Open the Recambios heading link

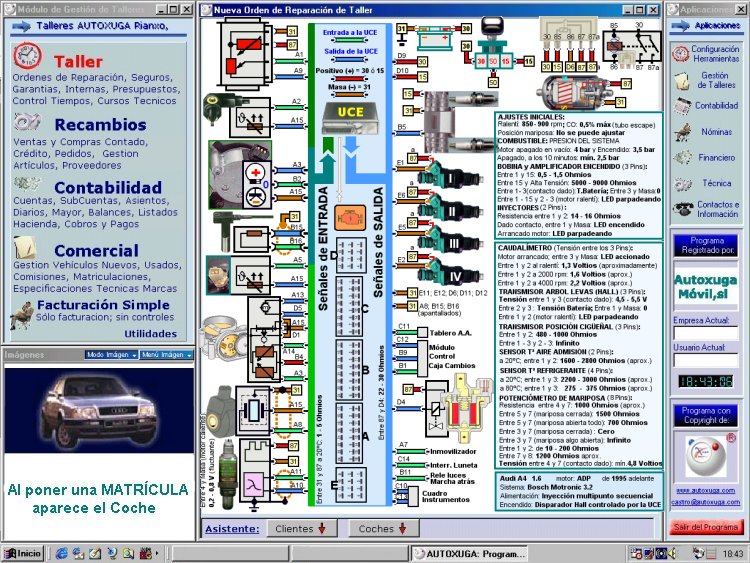100,124
